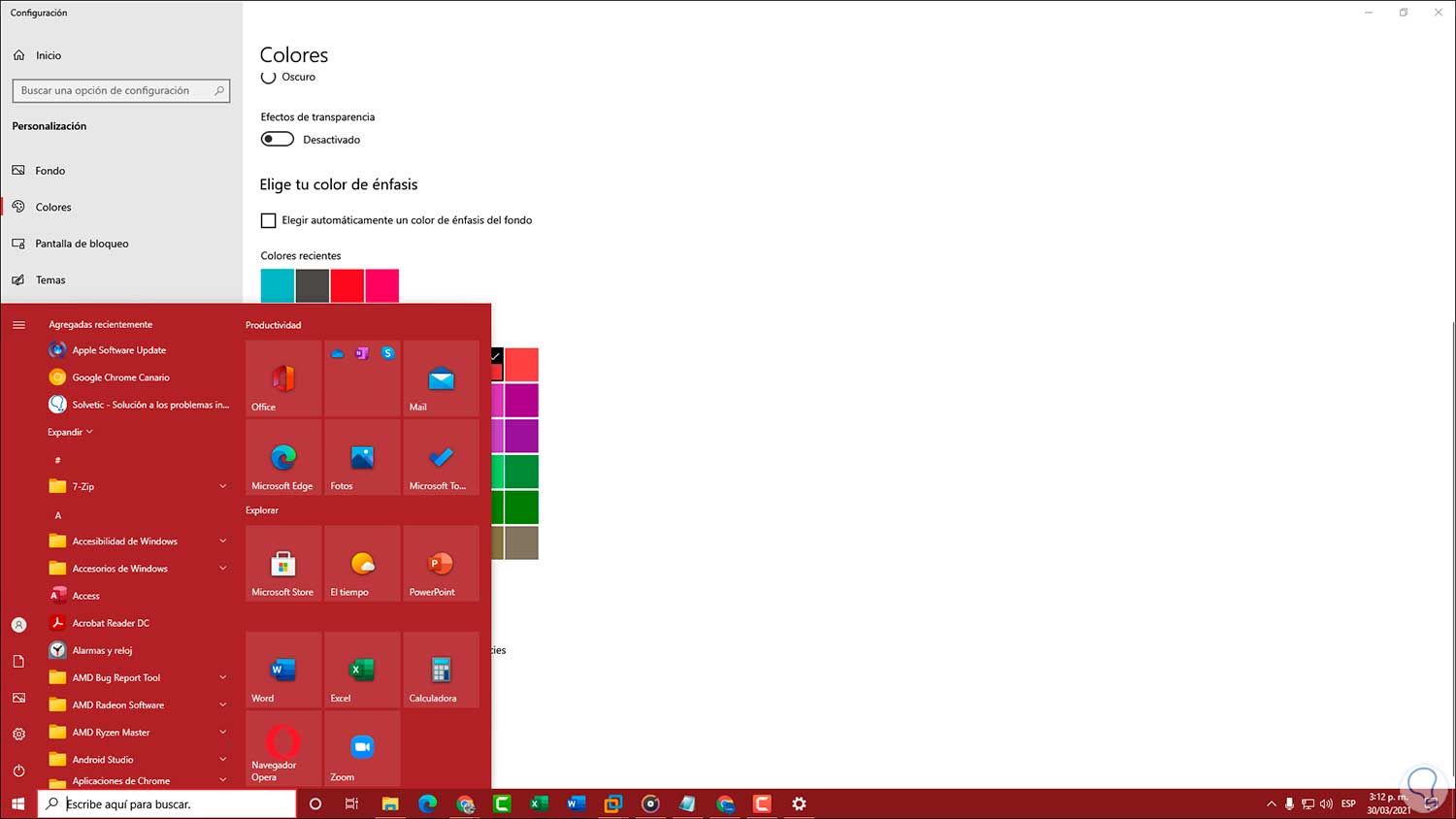
Task: Open Temas personalization section
Action: tap(121, 280)
